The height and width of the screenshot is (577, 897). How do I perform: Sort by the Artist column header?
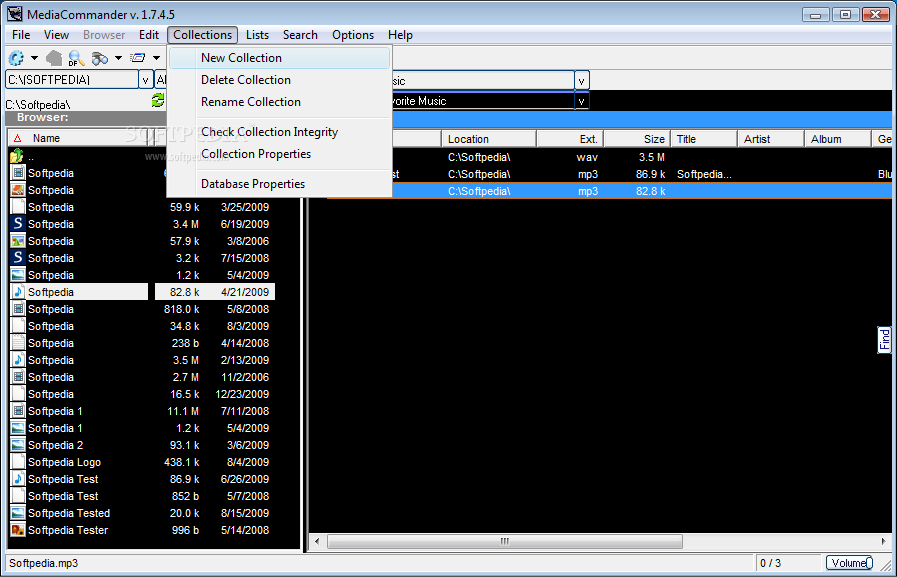click(771, 139)
